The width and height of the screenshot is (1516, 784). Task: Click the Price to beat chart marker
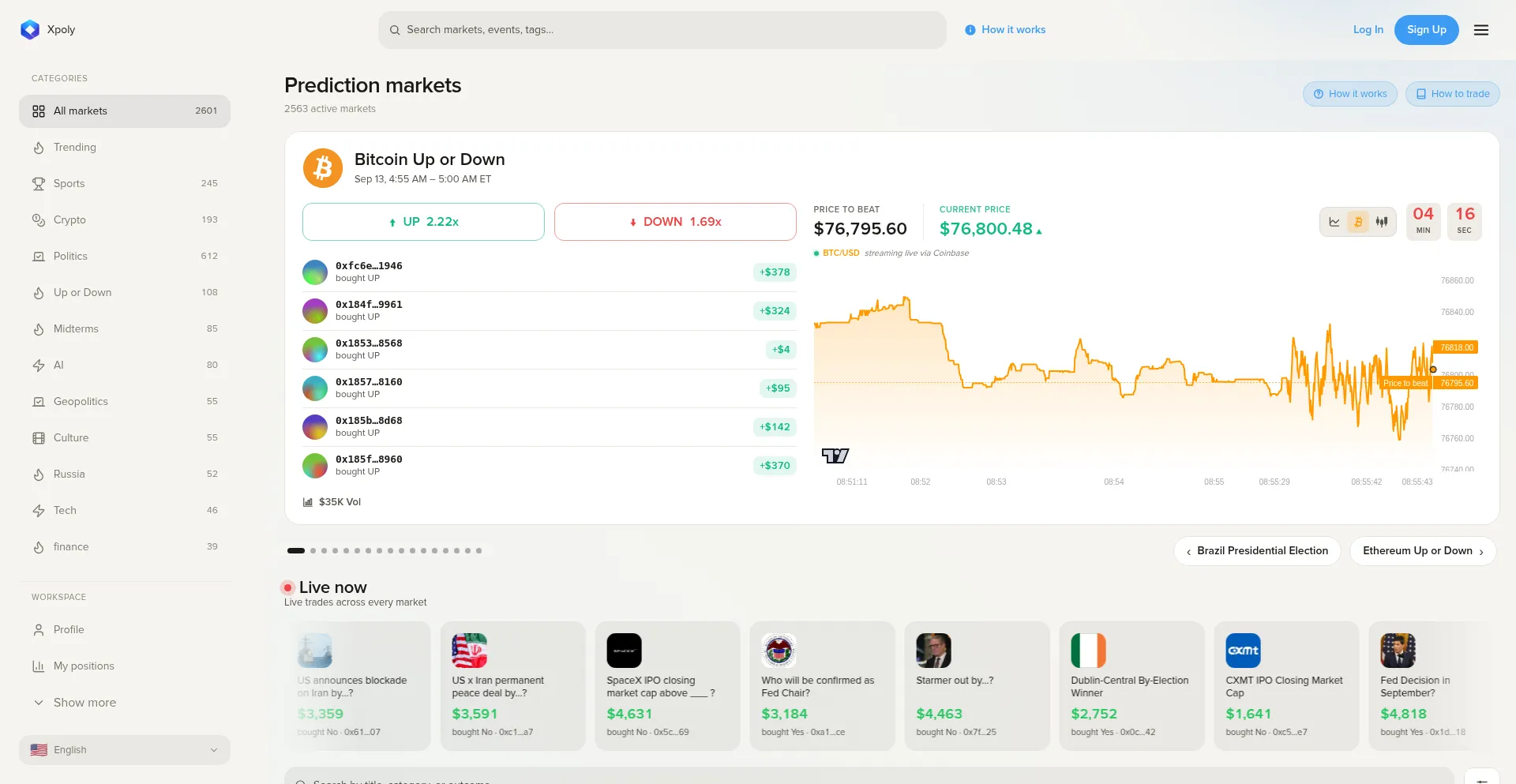[x=1405, y=383]
